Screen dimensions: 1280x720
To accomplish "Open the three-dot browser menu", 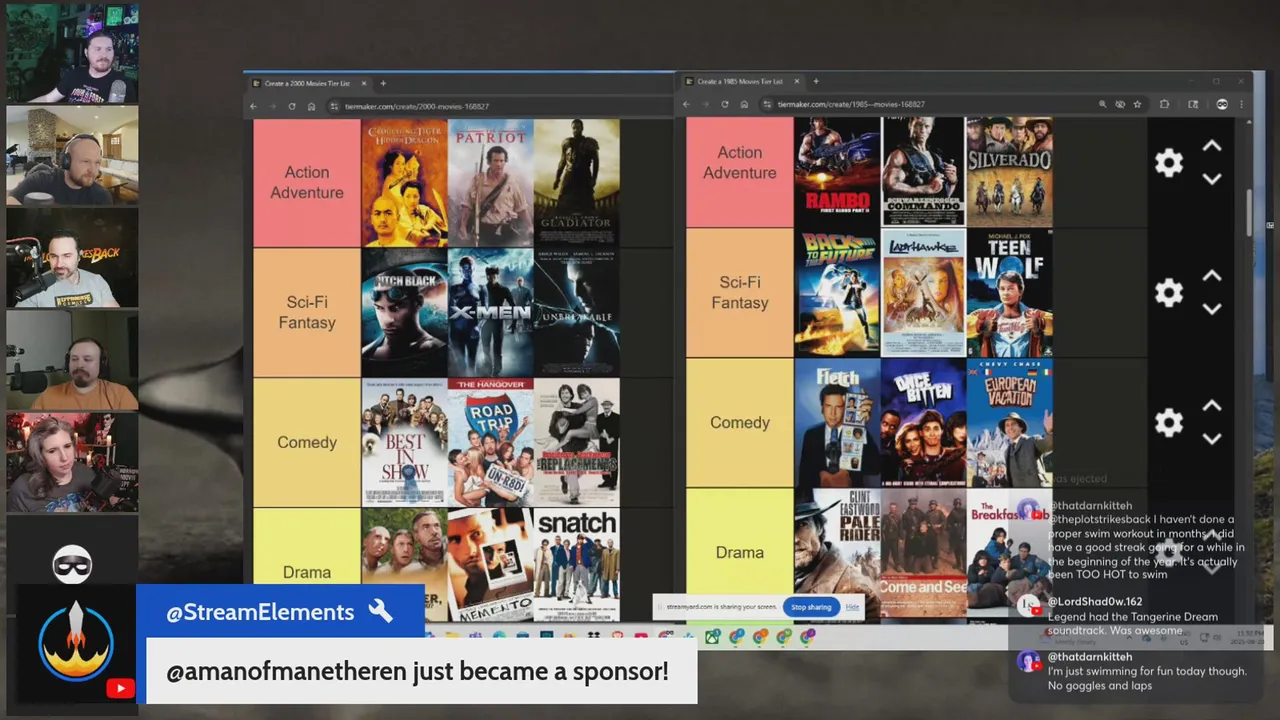I will pyautogui.click(x=1241, y=104).
